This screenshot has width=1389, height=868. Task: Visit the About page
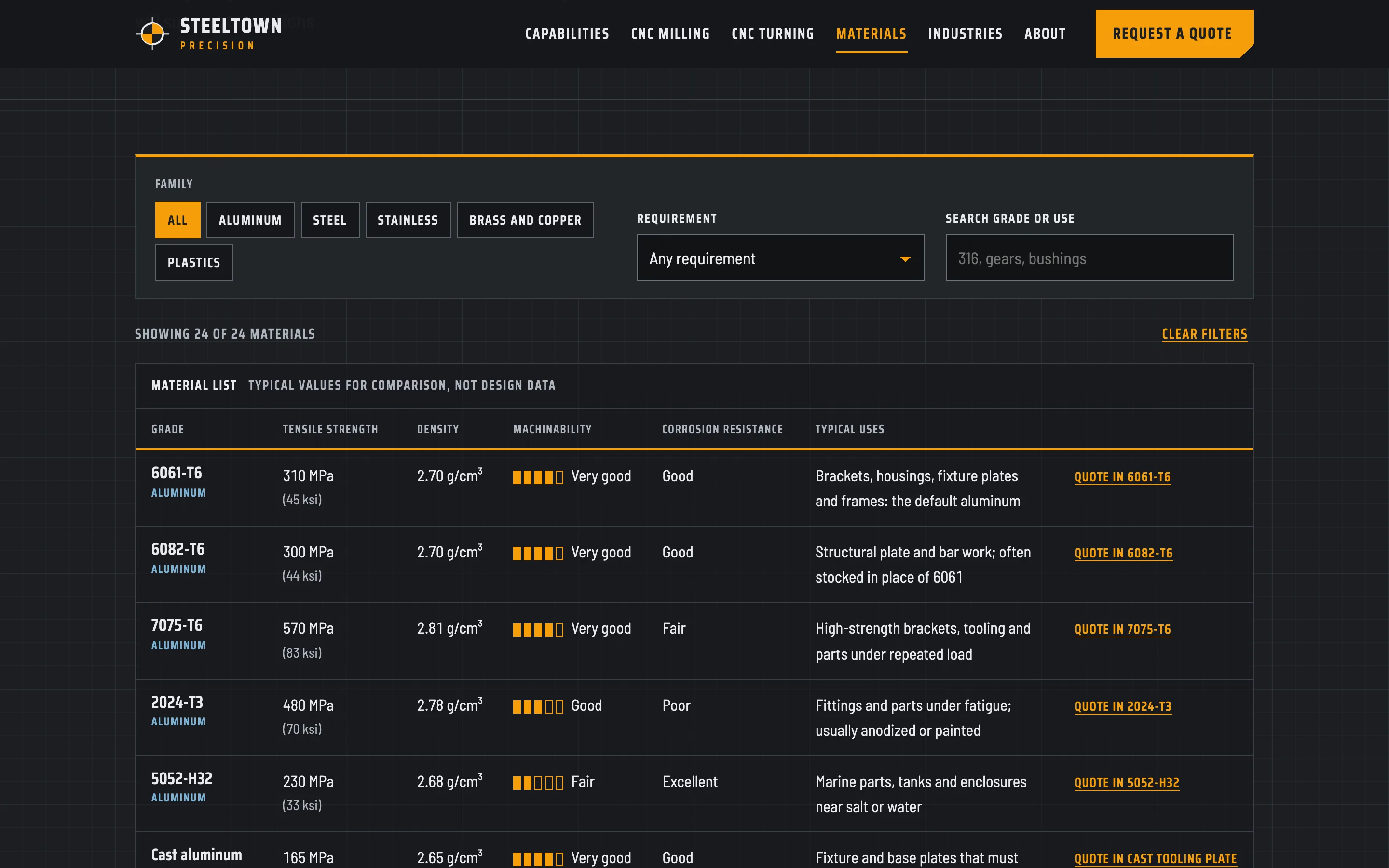1045,34
